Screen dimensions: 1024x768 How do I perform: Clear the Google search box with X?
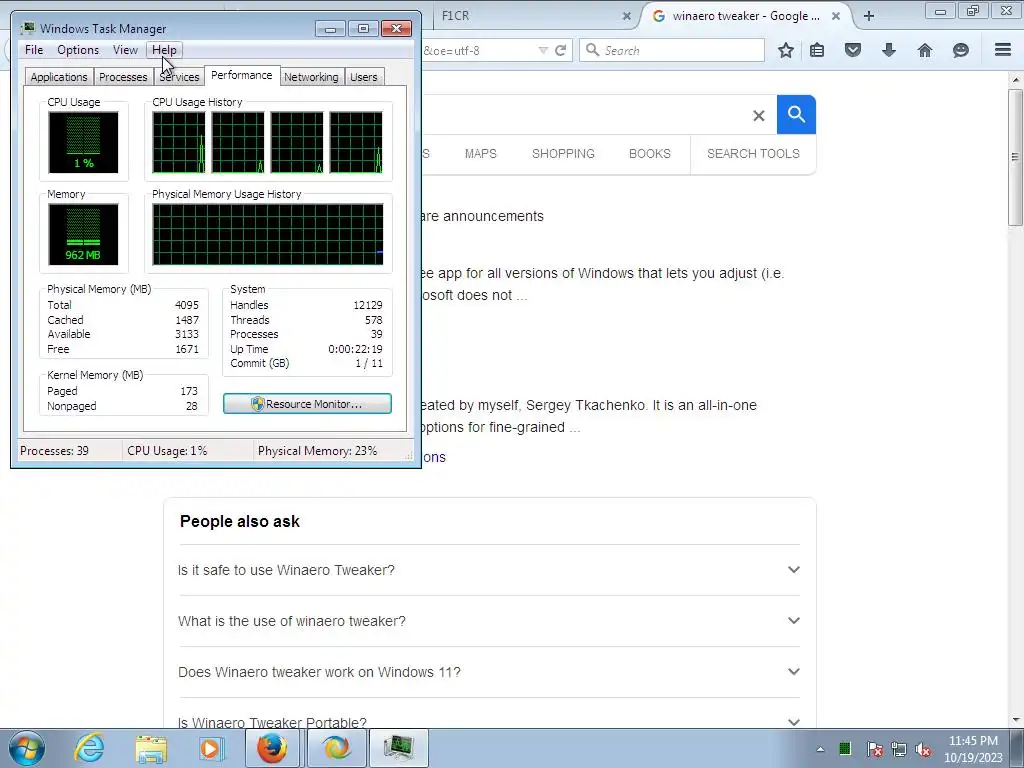pyautogui.click(x=758, y=116)
